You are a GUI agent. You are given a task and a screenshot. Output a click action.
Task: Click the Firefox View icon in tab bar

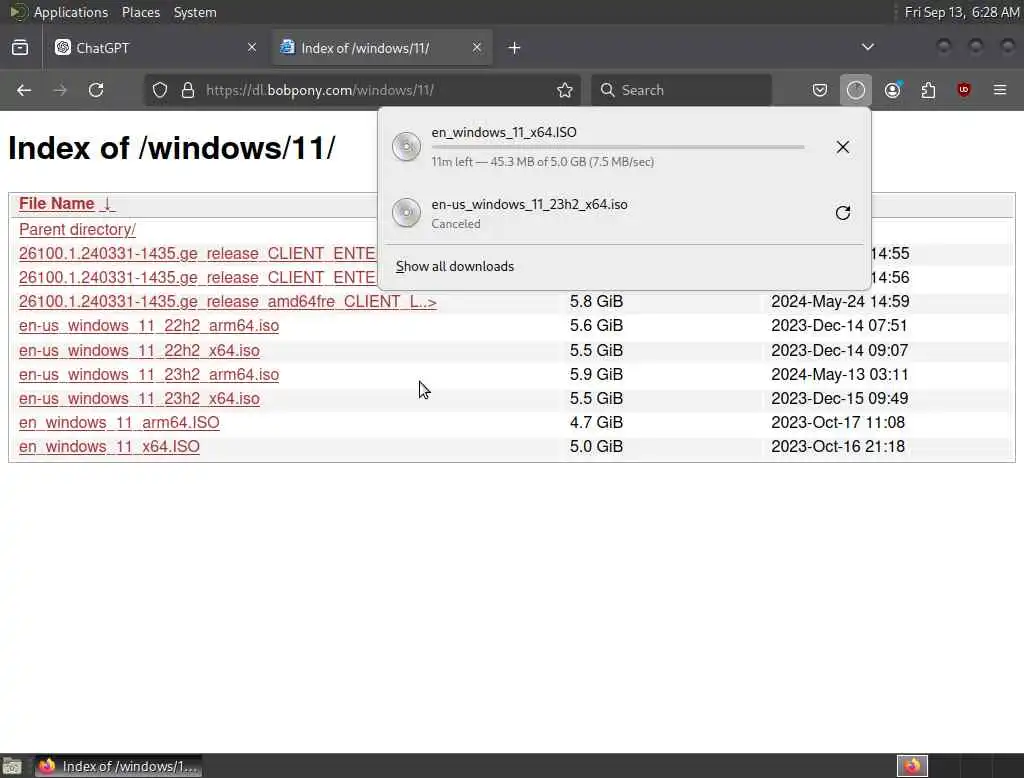[20, 48]
